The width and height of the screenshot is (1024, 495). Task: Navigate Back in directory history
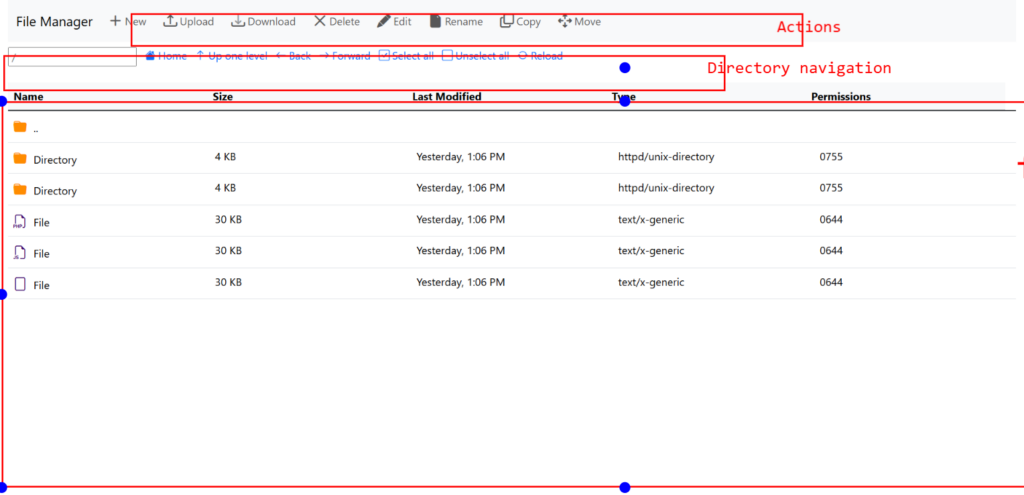pyautogui.click(x=293, y=56)
